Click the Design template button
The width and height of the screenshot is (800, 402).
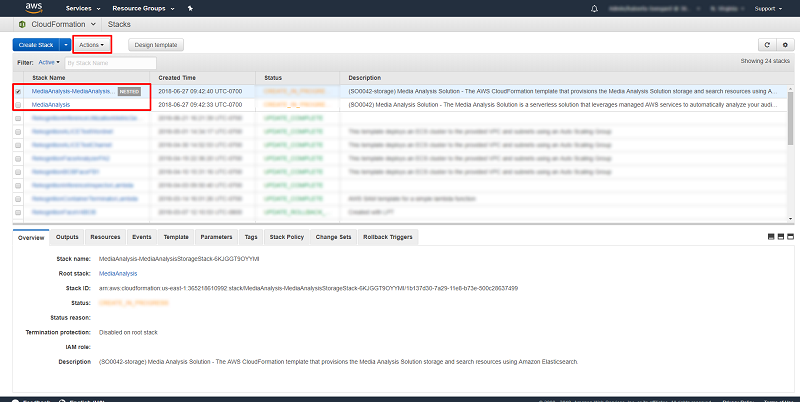[156, 45]
